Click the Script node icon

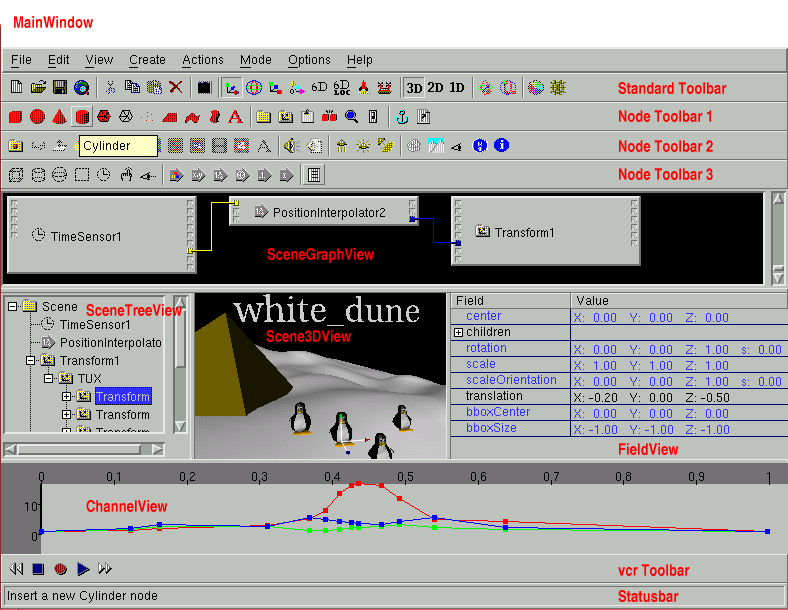pos(314,175)
